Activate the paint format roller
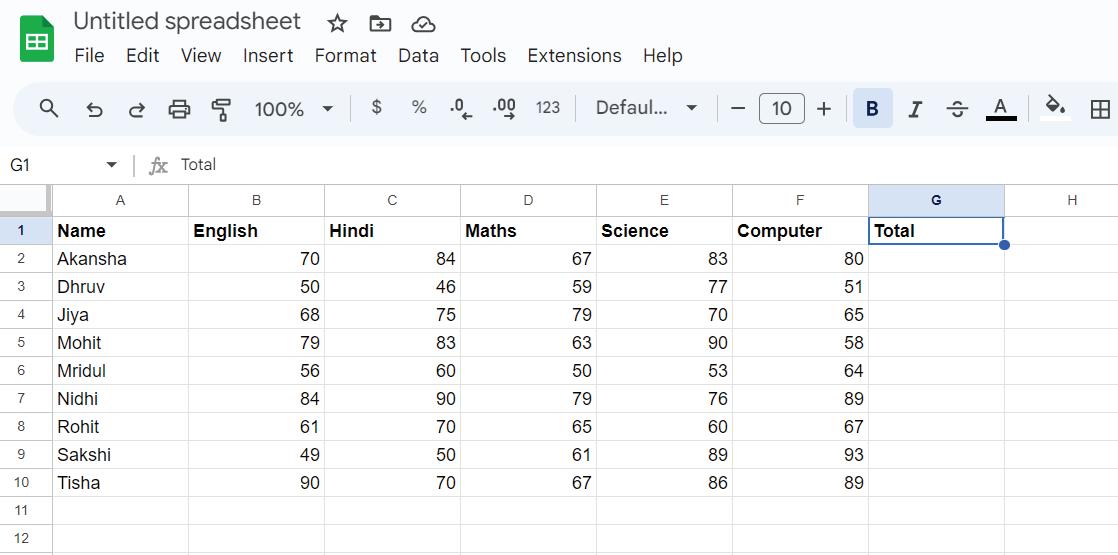This screenshot has height=555, width=1118. 222,109
